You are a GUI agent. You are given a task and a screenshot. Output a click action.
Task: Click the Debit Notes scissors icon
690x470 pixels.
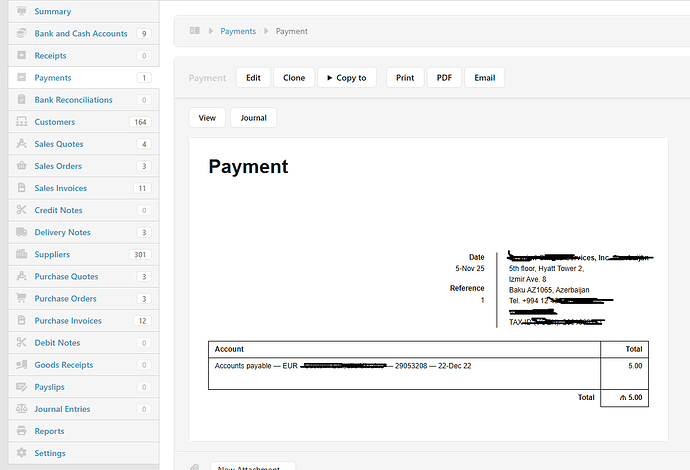click(x=21, y=342)
